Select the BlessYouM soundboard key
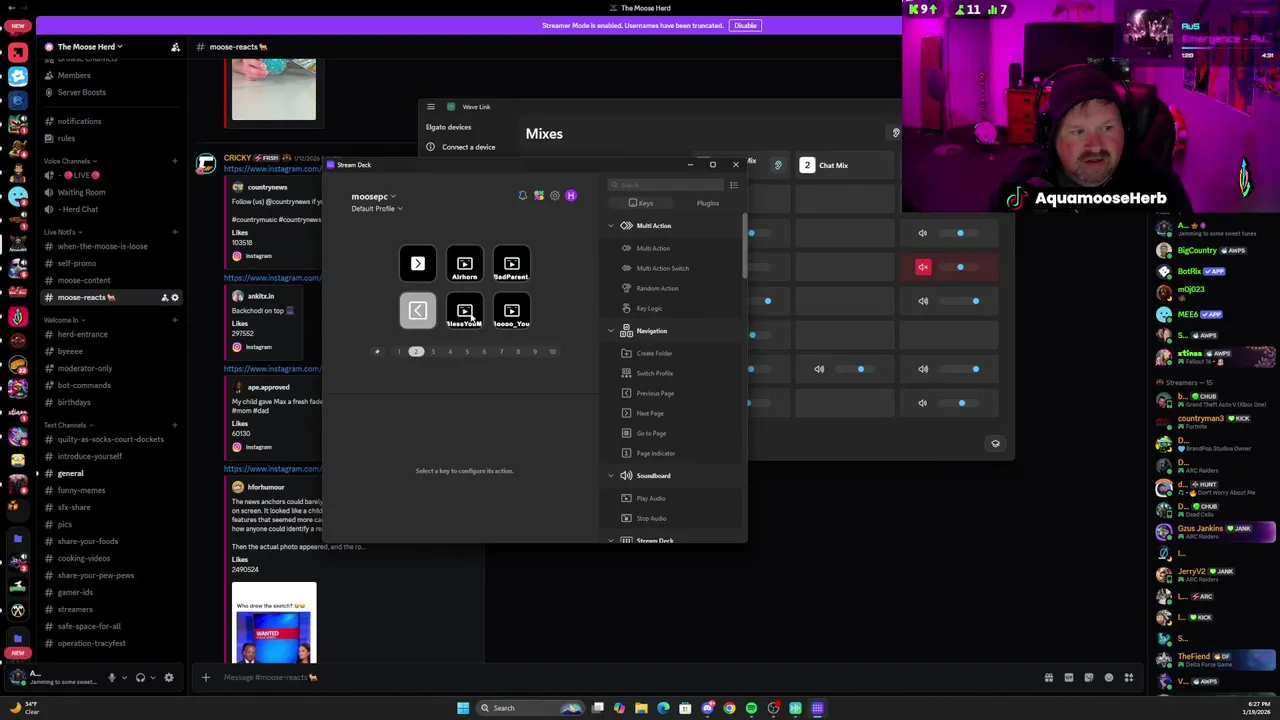Image resolution: width=1280 pixels, height=720 pixels. 465,311
